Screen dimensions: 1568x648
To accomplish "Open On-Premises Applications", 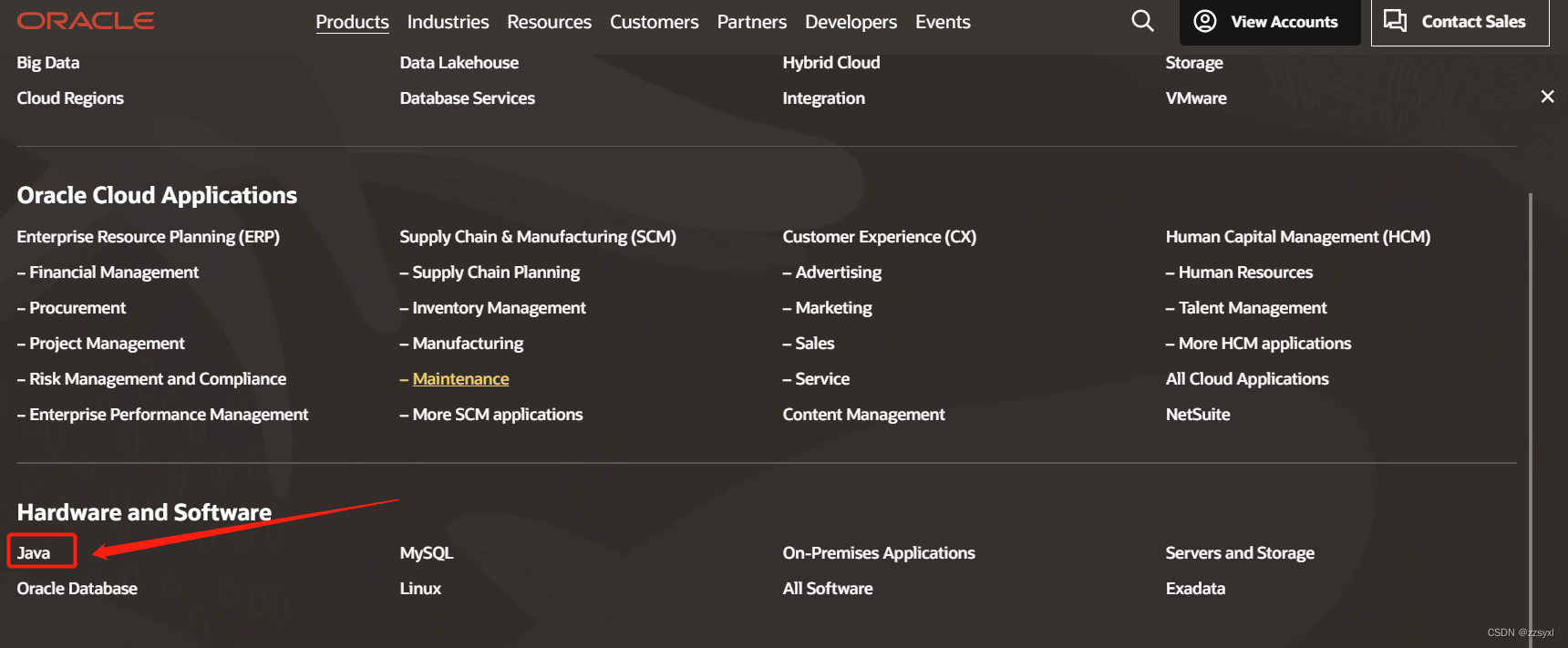I will point(879,553).
